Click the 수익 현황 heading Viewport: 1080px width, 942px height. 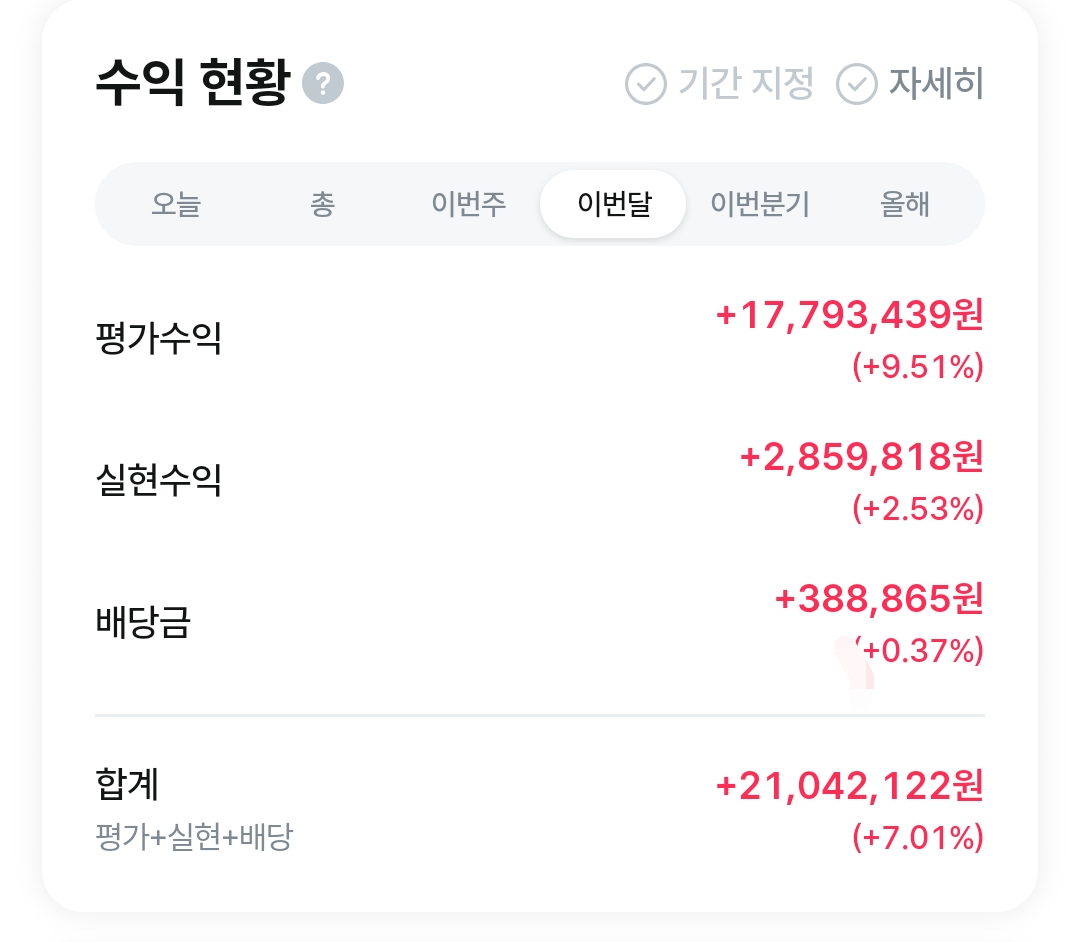tap(192, 84)
